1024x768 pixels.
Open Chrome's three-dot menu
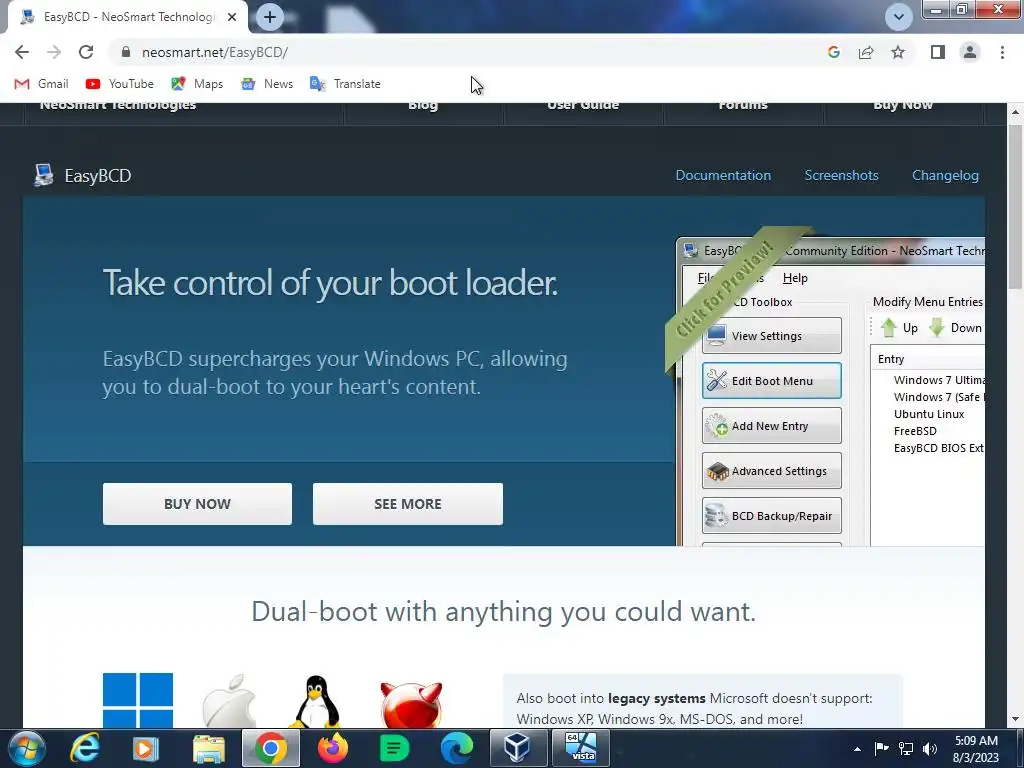click(1002, 52)
